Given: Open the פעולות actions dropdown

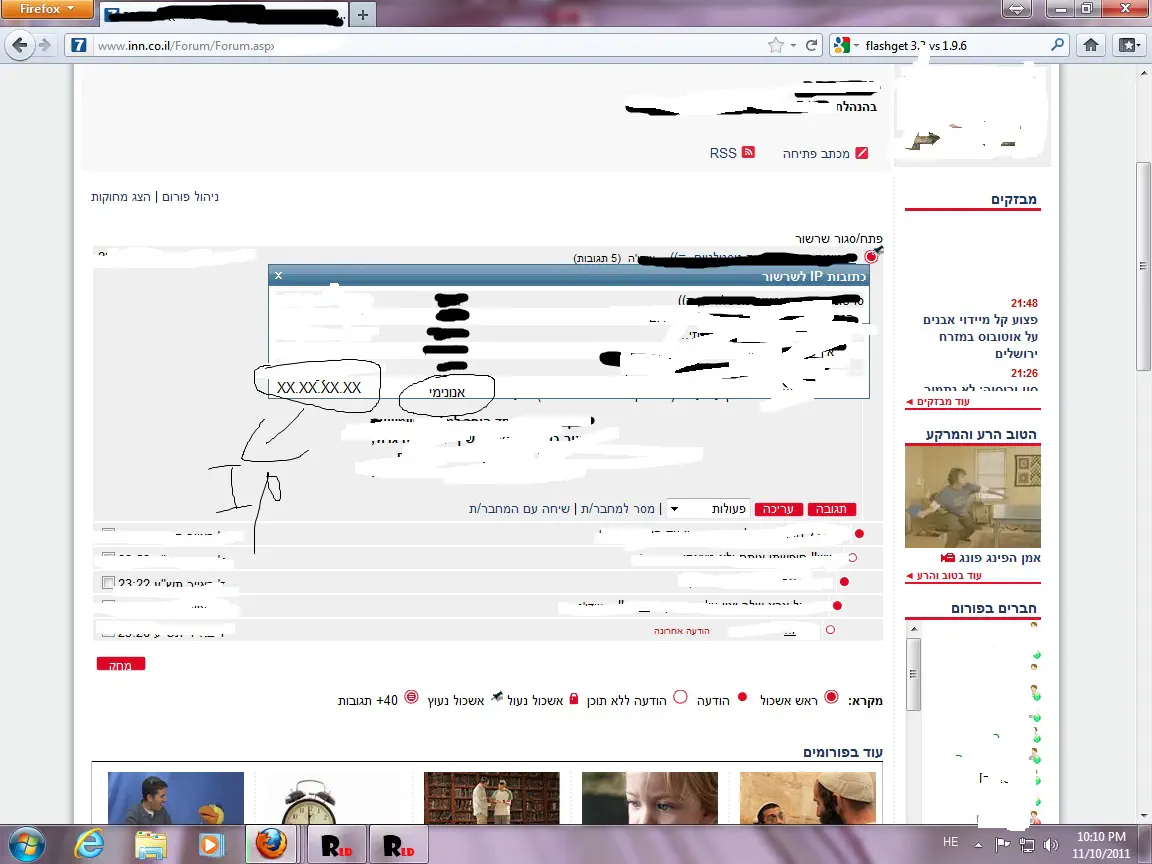Looking at the screenshot, I should pyautogui.click(x=673, y=509).
